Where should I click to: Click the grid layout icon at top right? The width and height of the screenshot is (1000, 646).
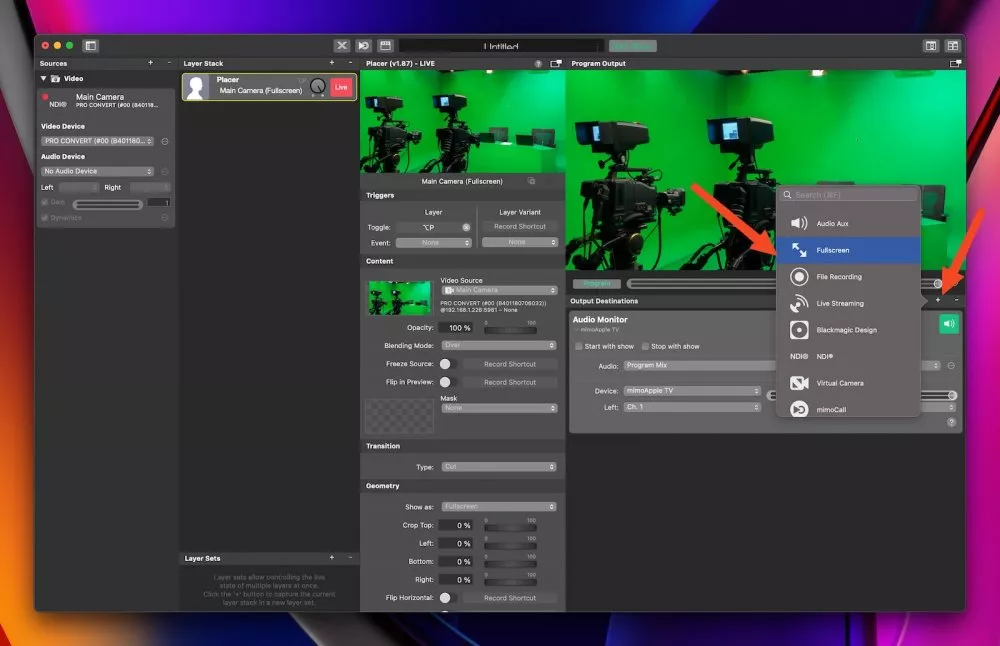coord(953,45)
